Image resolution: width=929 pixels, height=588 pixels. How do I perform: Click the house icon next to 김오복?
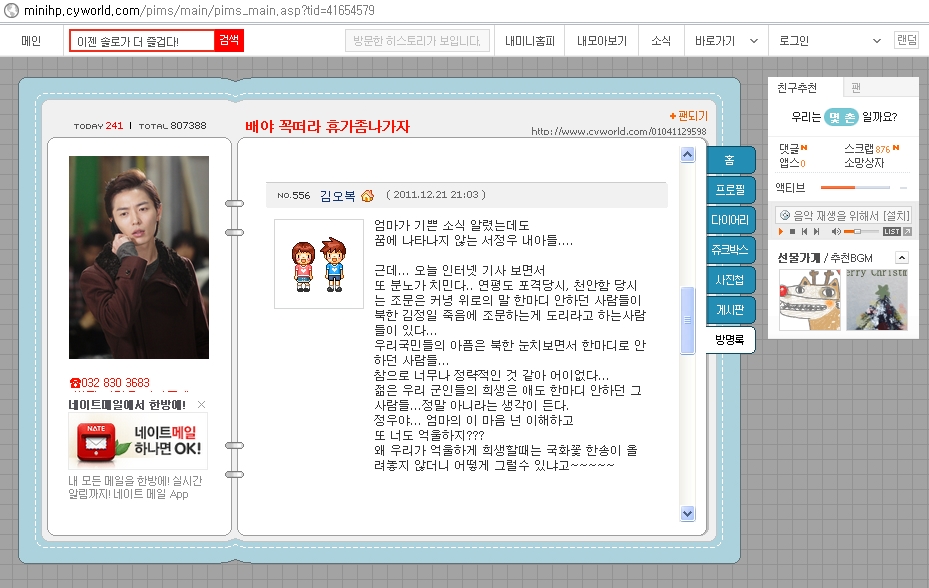tap(367, 195)
